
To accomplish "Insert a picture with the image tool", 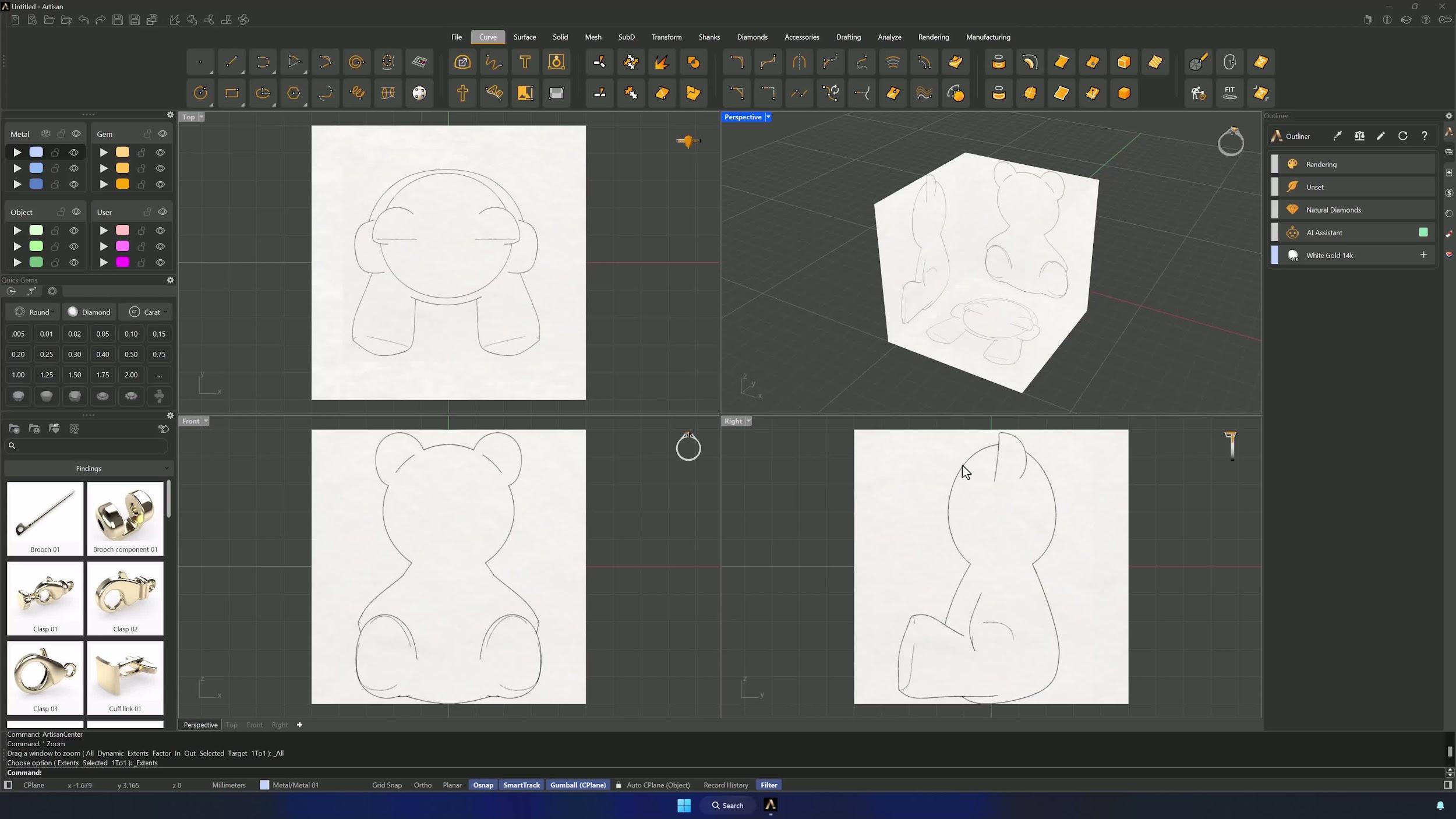I will (x=525, y=93).
